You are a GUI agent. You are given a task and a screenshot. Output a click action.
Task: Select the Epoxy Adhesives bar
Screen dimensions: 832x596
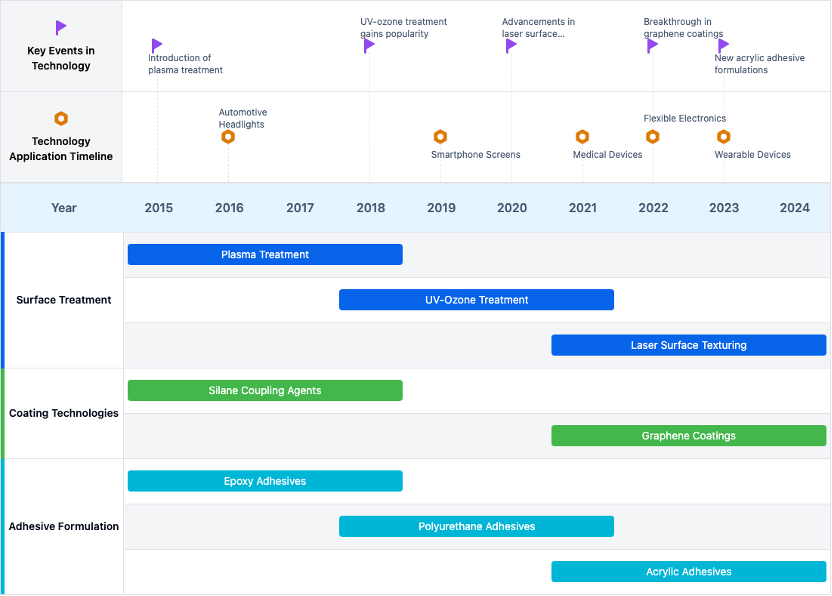click(265, 481)
